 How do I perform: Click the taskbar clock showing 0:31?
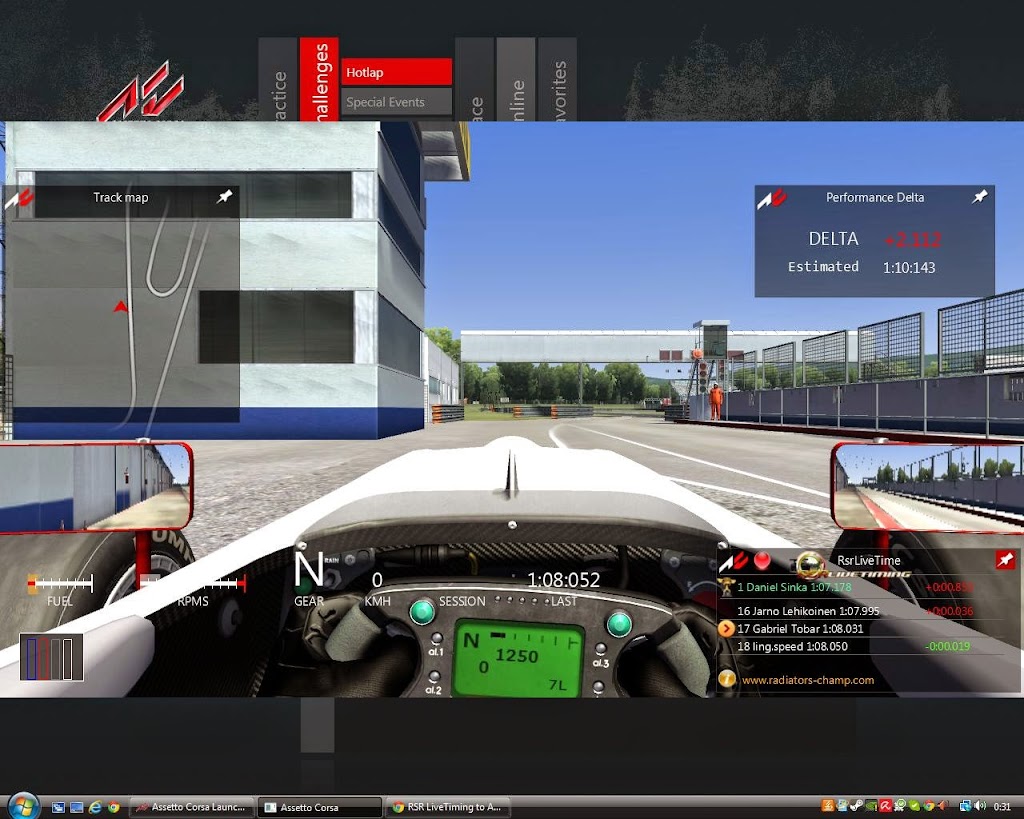pyautogui.click(x=1002, y=806)
